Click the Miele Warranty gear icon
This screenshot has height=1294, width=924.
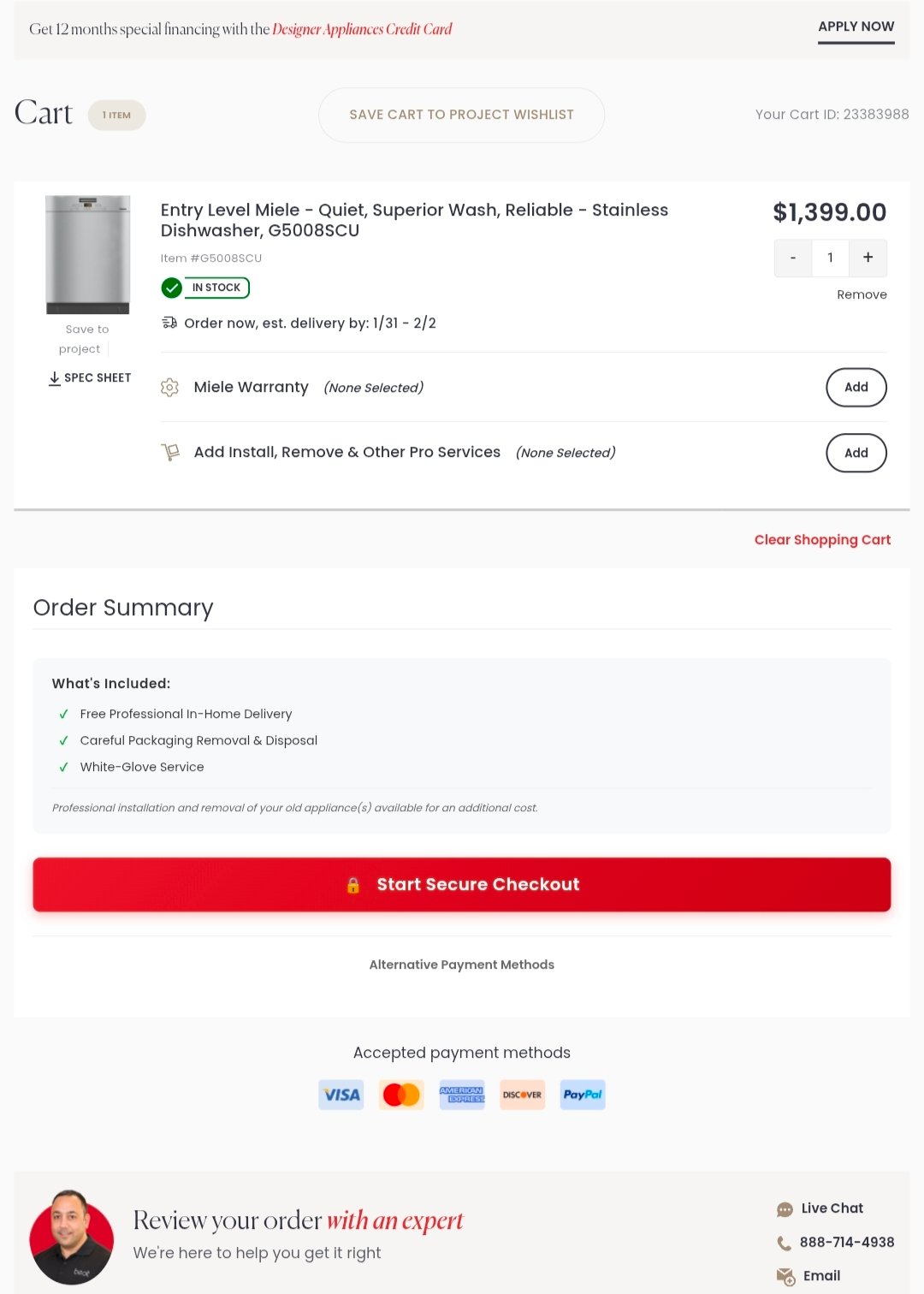coord(169,388)
